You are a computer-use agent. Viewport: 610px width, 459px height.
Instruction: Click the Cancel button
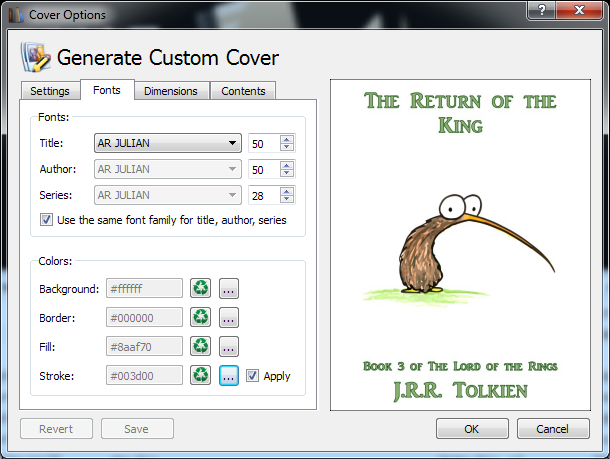(x=552, y=429)
